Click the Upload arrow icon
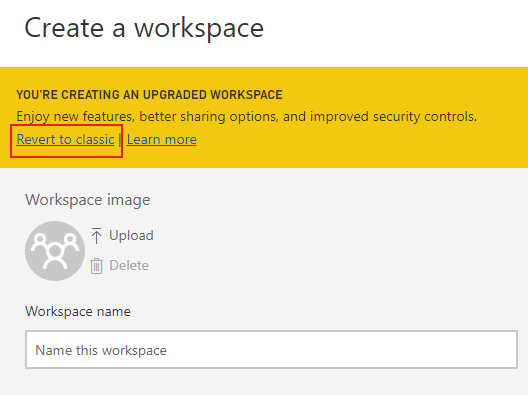 (x=96, y=235)
